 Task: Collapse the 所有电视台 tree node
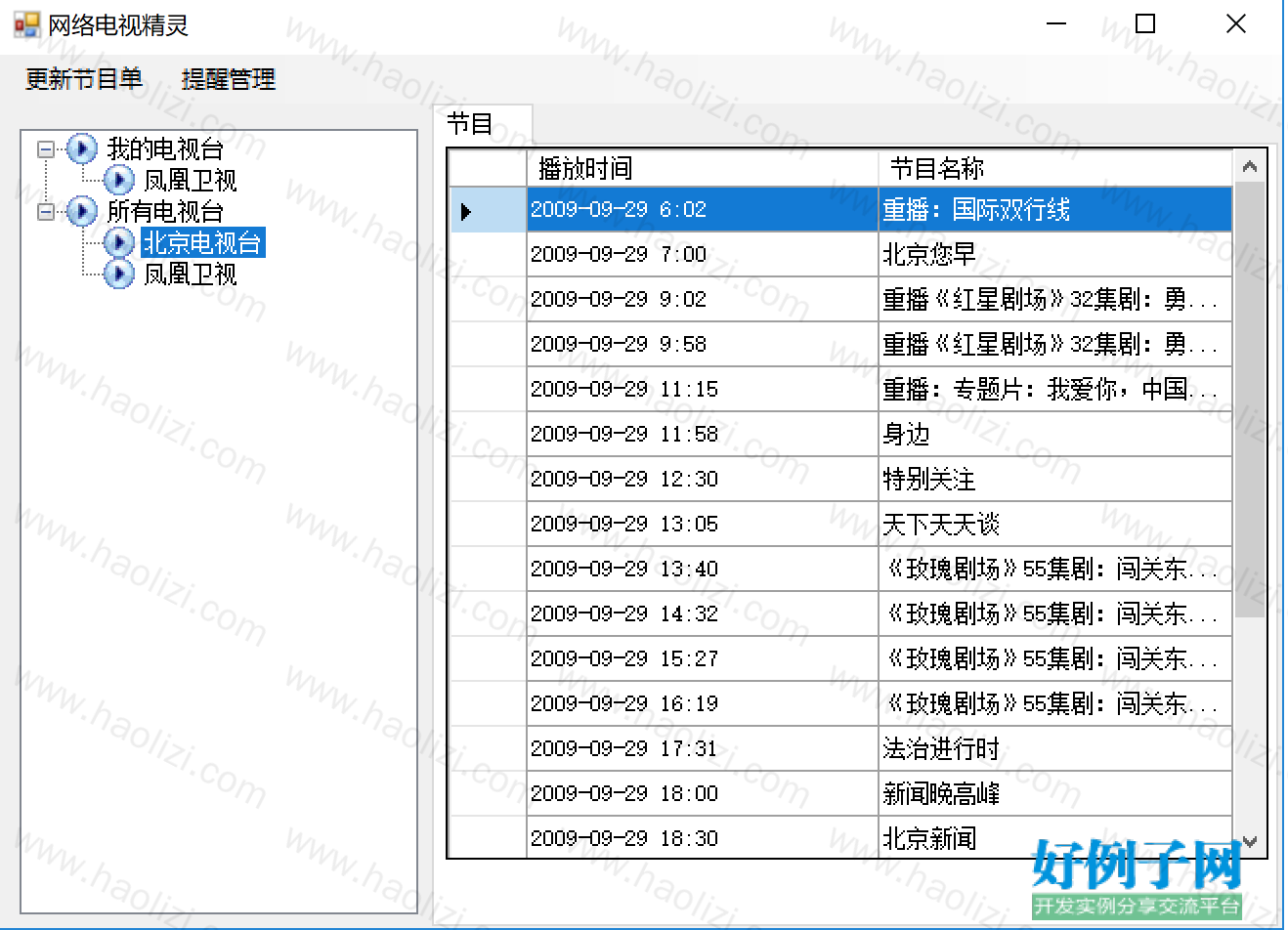click(x=46, y=212)
